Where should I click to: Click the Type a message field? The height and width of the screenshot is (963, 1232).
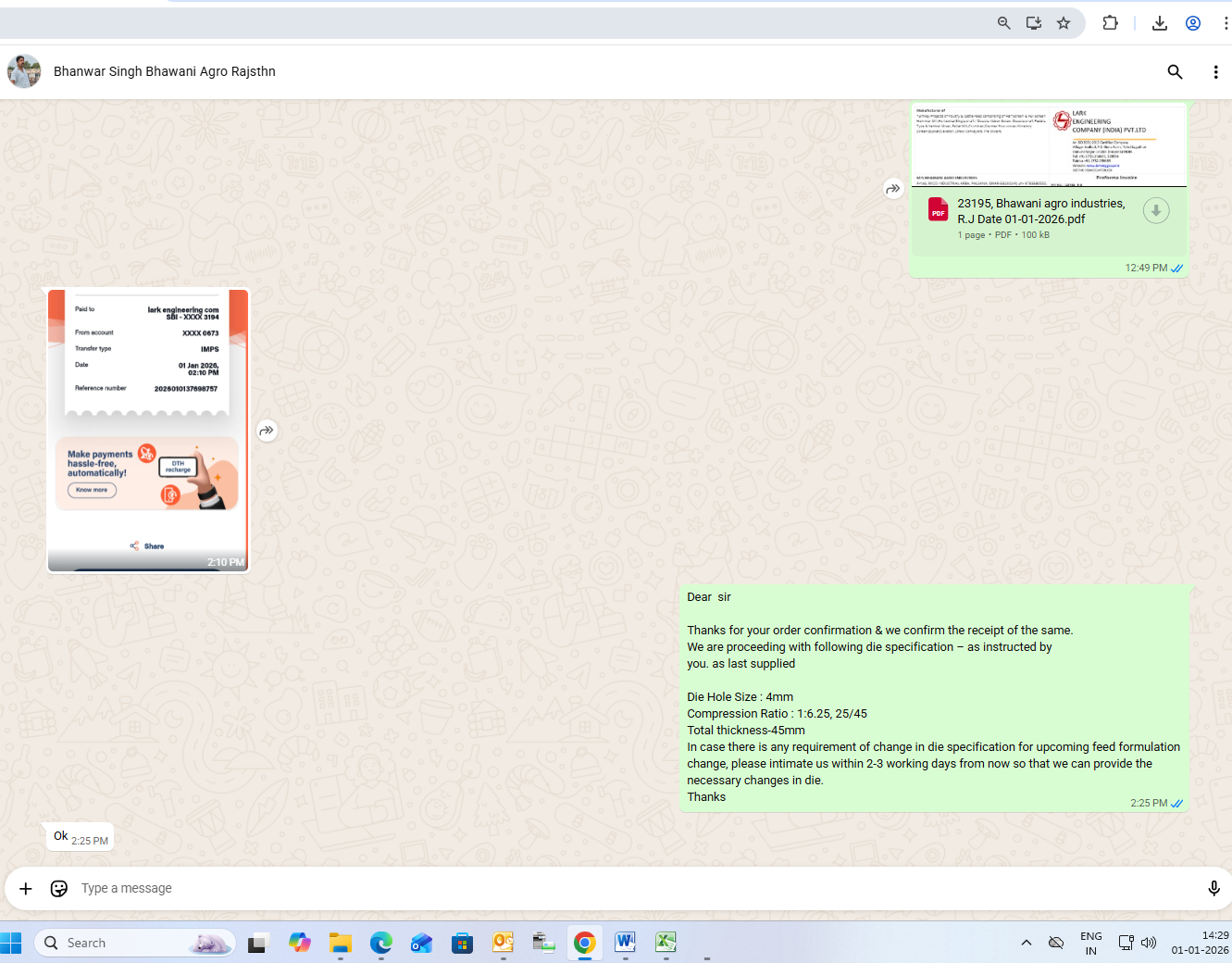click(555, 889)
